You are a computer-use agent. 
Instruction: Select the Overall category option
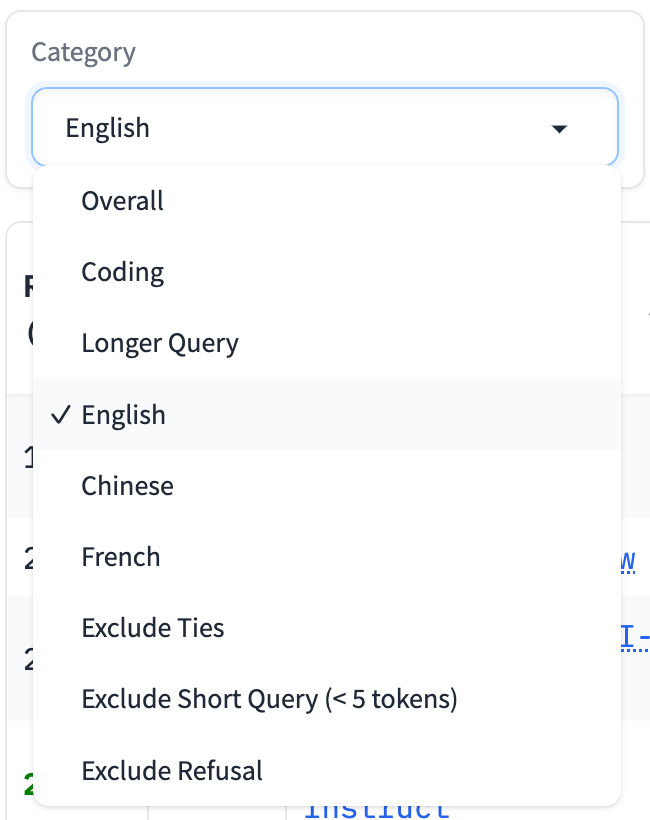tap(123, 201)
